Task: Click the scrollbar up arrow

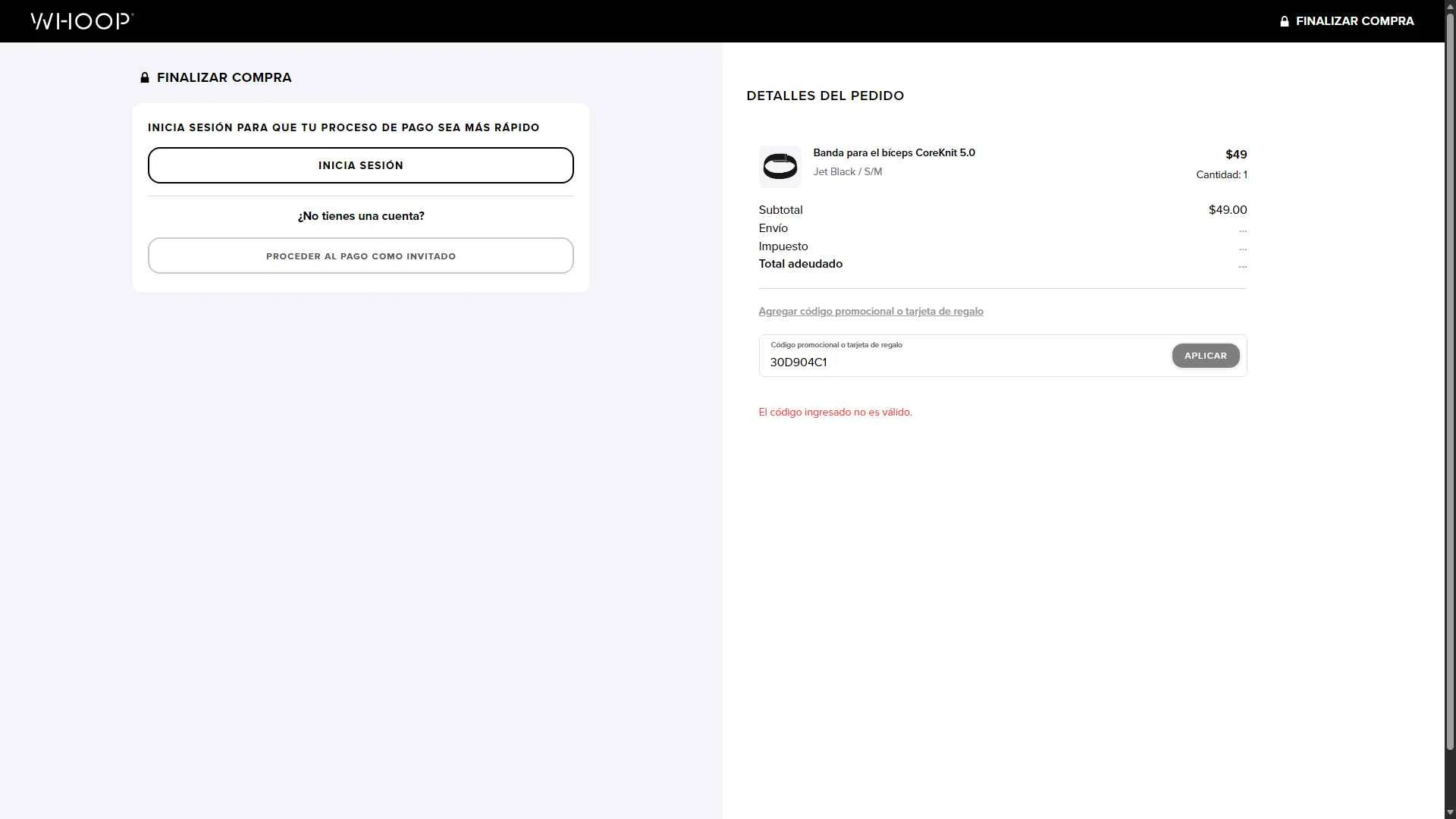Action: (1450, 6)
